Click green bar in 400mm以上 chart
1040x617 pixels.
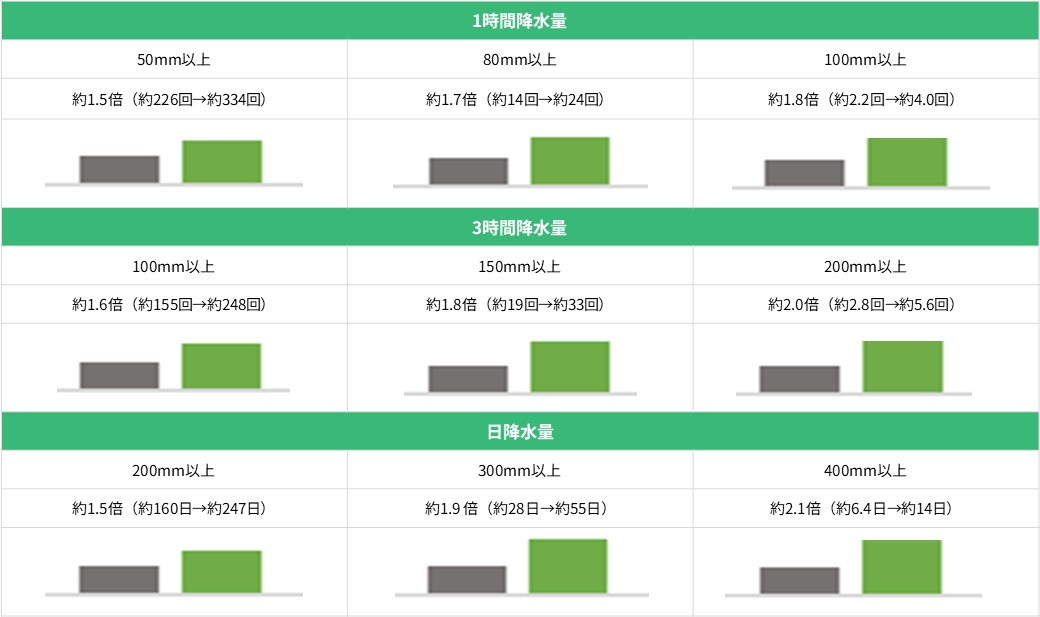tap(902, 567)
